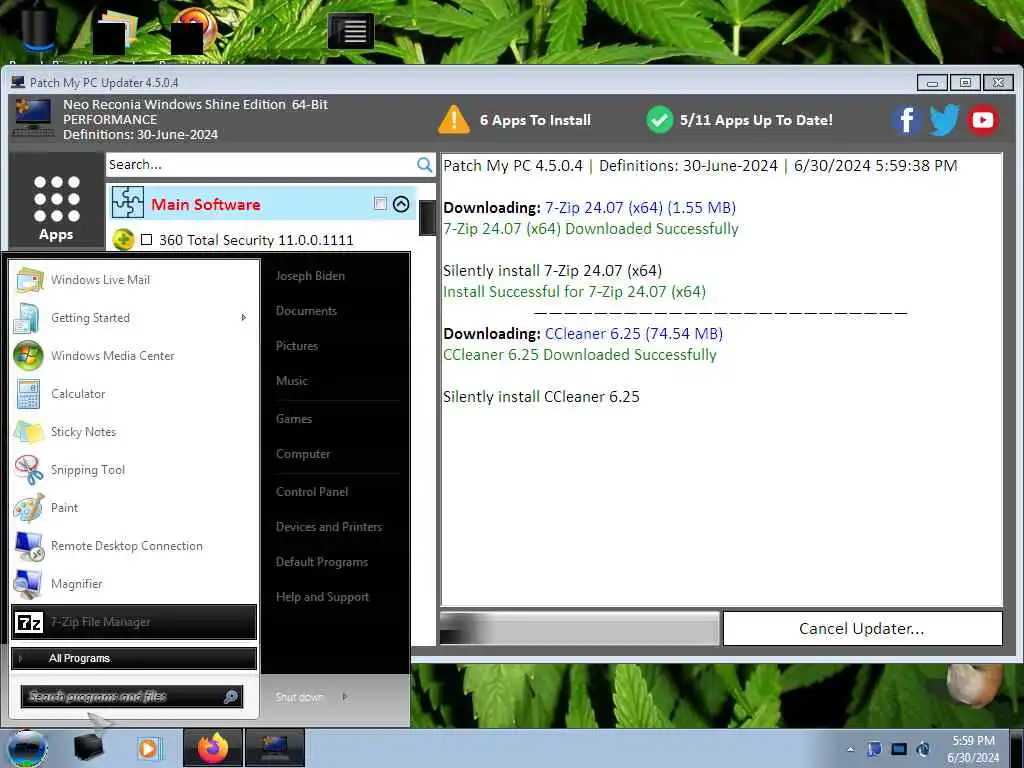Open the YouTube icon in header

click(x=983, y=120)
